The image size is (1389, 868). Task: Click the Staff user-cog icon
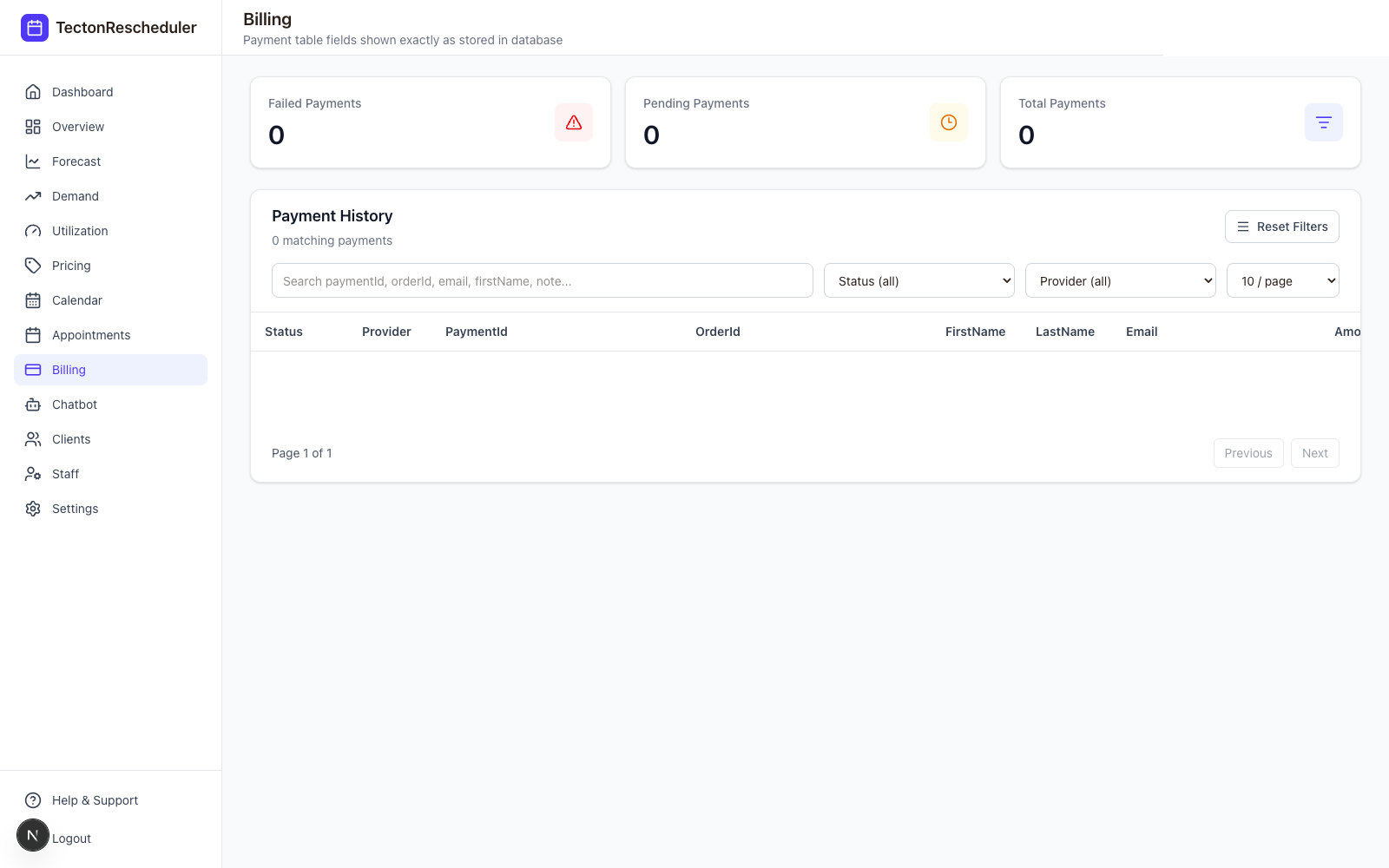[x=33, y=474]
